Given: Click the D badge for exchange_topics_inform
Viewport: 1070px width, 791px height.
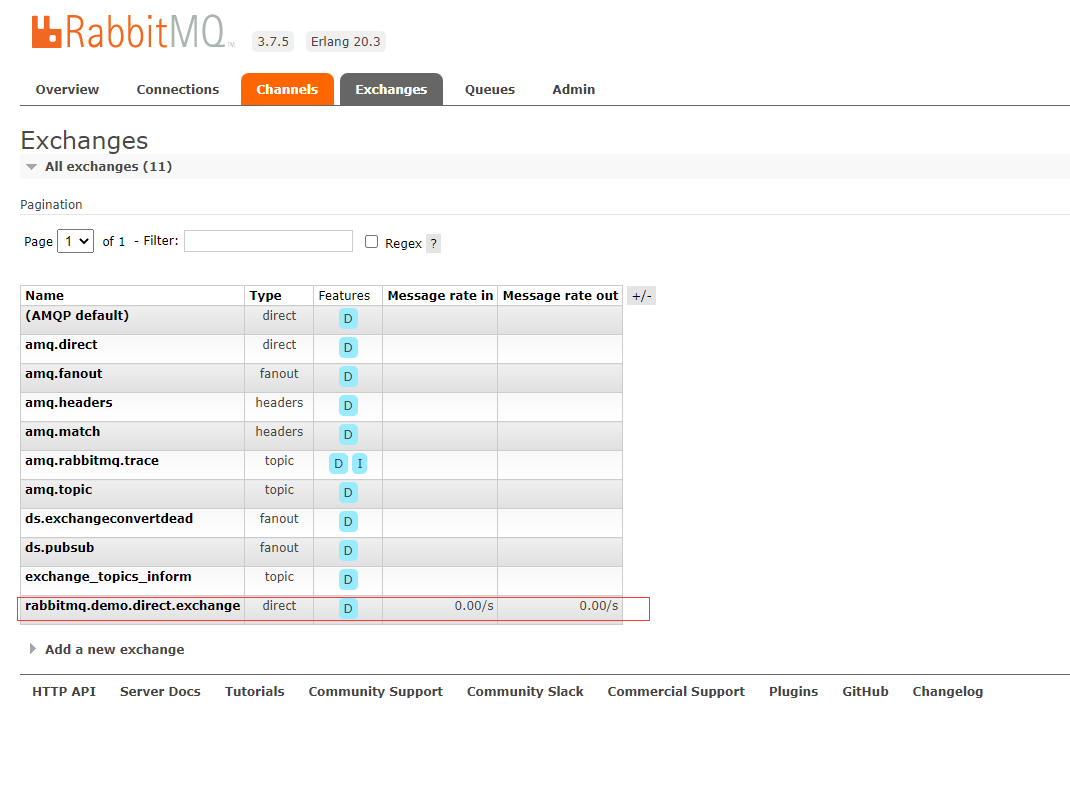Looking at the screenshot, I should point(348,579).
